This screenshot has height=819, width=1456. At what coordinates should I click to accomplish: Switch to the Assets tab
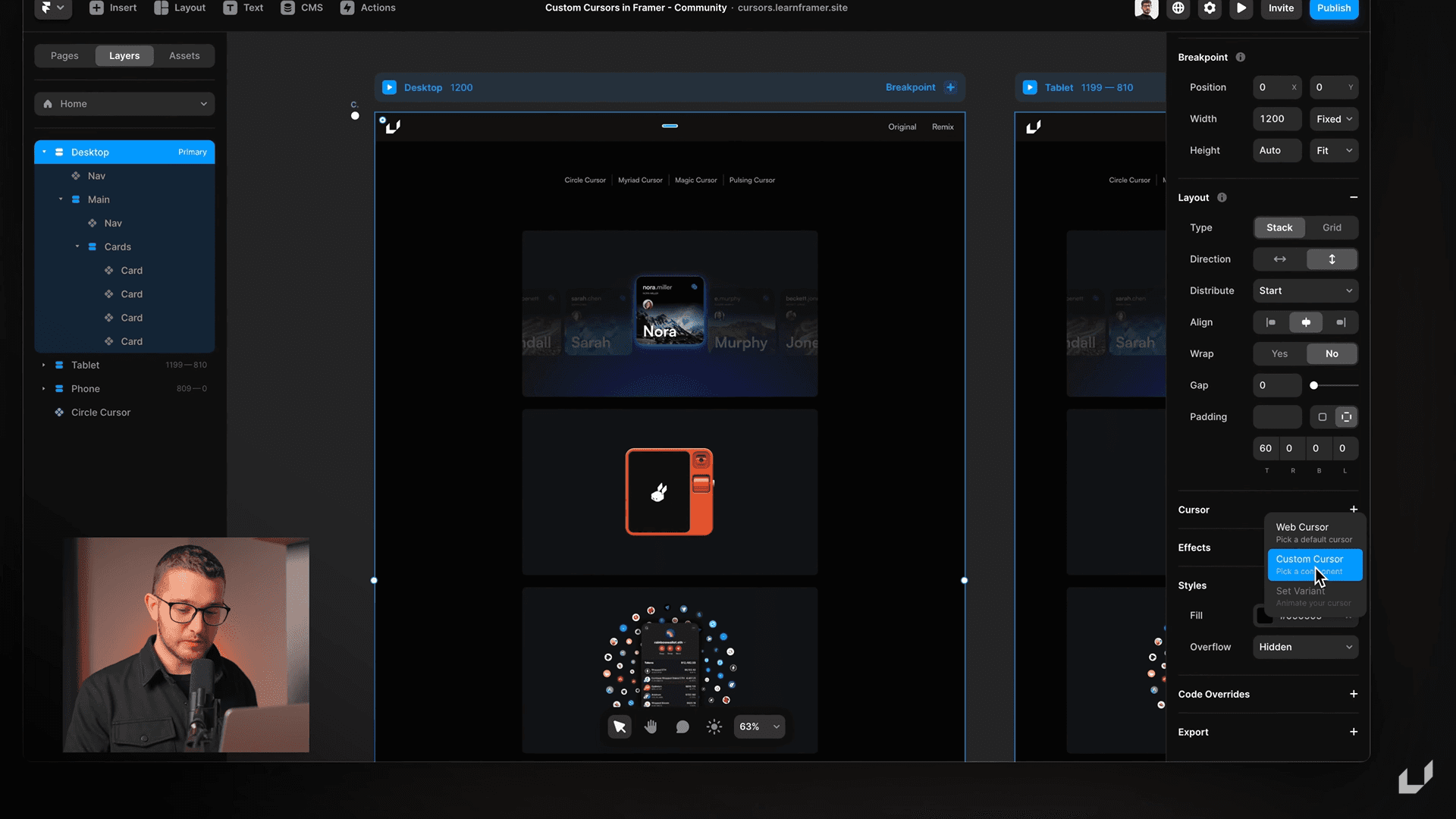coord(184,55)
